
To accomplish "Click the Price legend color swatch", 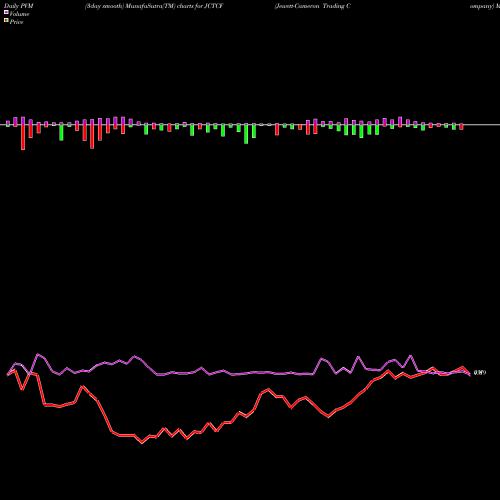I will pyautogui.click(x=6, y=21).
